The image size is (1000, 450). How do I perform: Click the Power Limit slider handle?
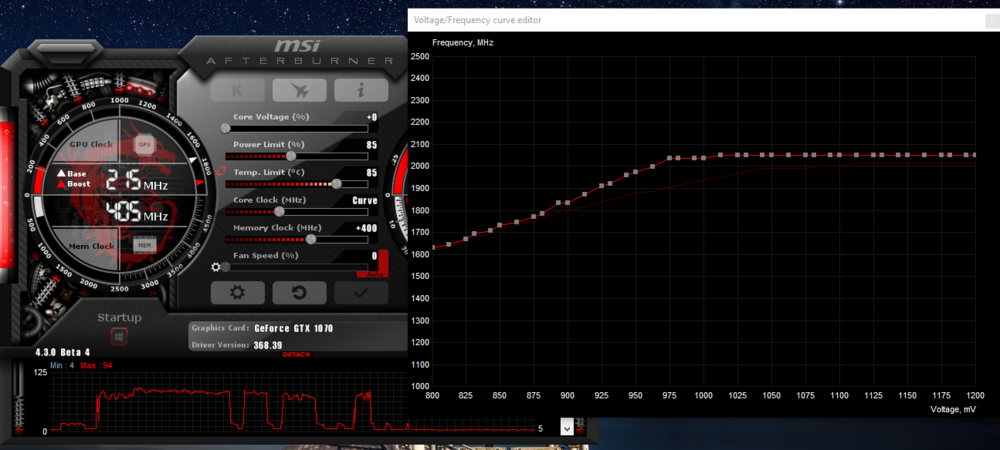tap(291, 156)
